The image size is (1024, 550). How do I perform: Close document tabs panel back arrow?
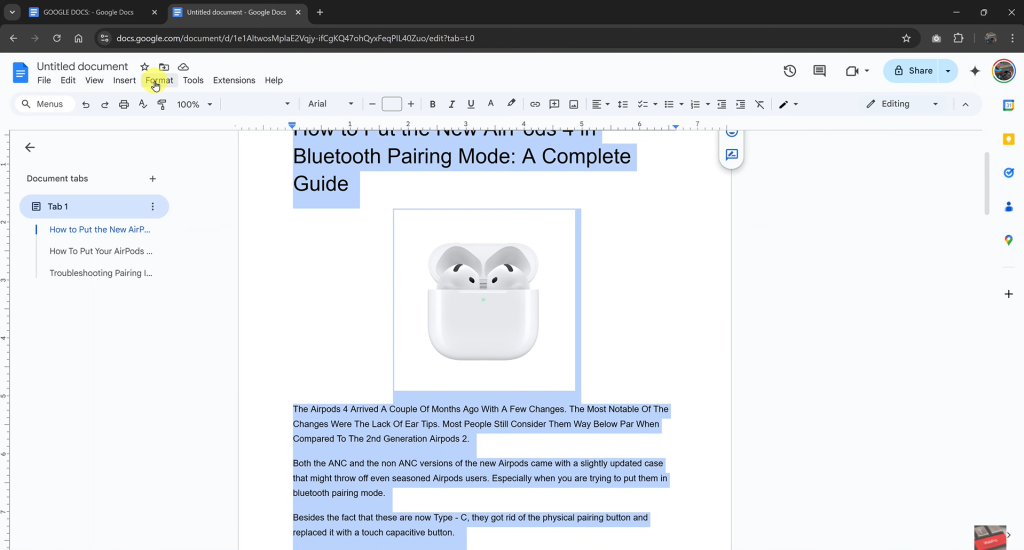point(29,148)
